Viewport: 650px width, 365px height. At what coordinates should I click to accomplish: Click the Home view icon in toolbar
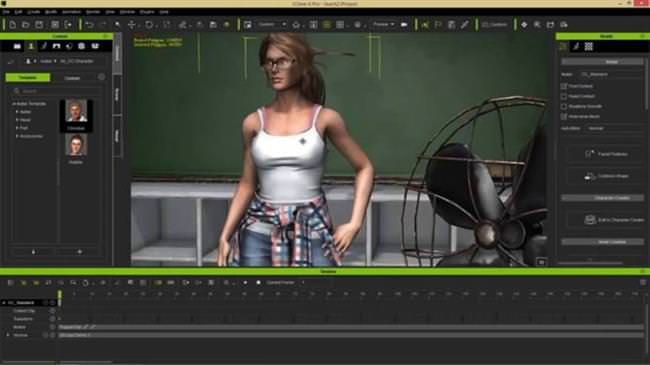coord(296,25)
